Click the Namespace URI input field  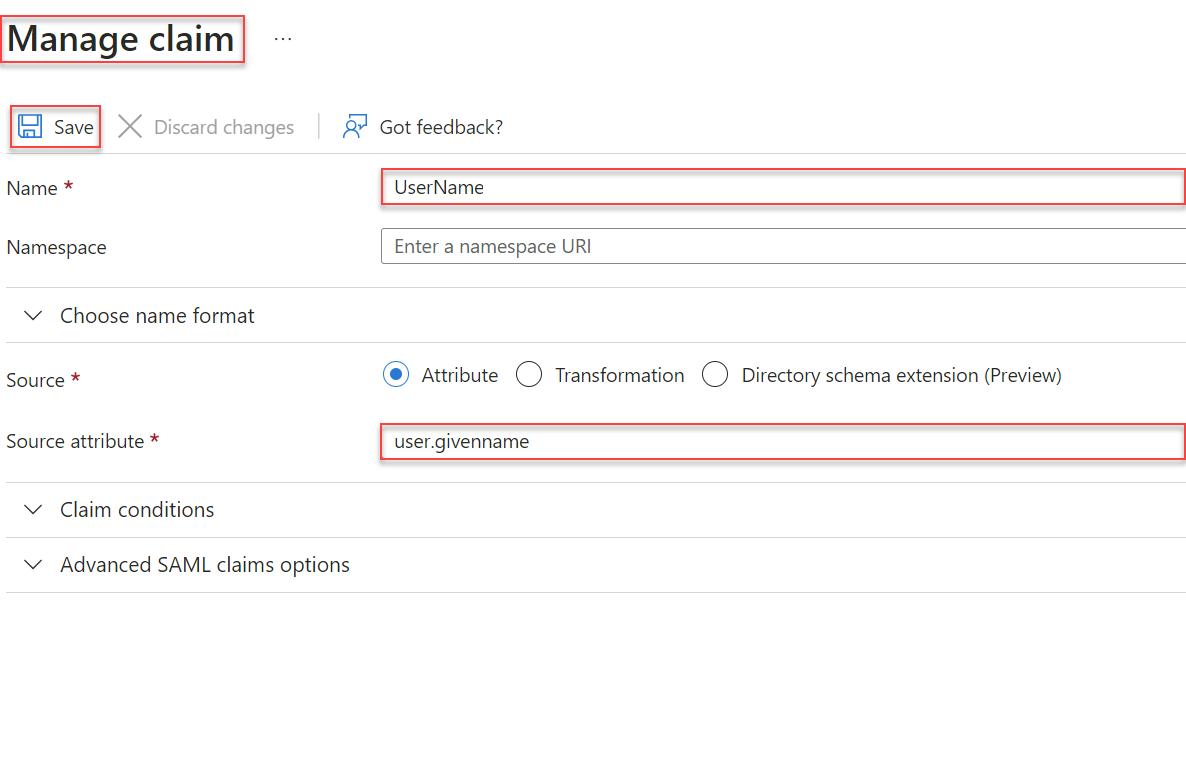click(783, 247)
